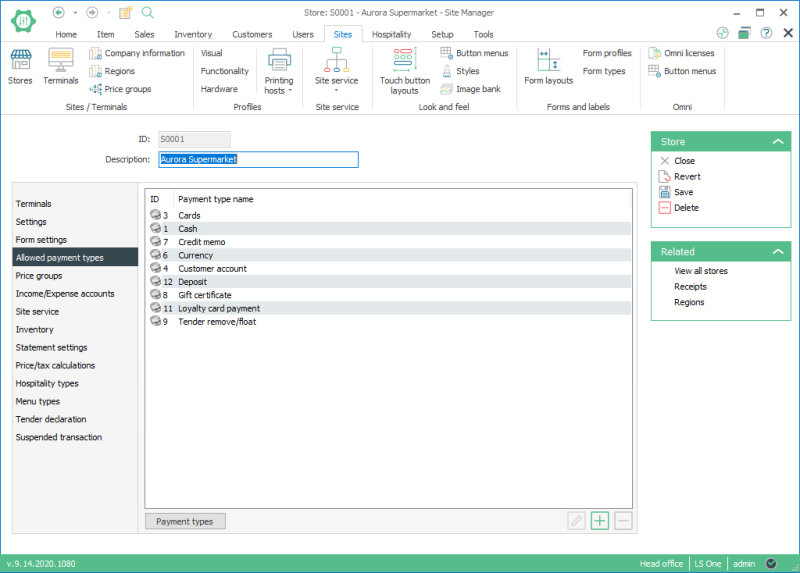
Task: Open the Tools tab
Action: (483, 34)
